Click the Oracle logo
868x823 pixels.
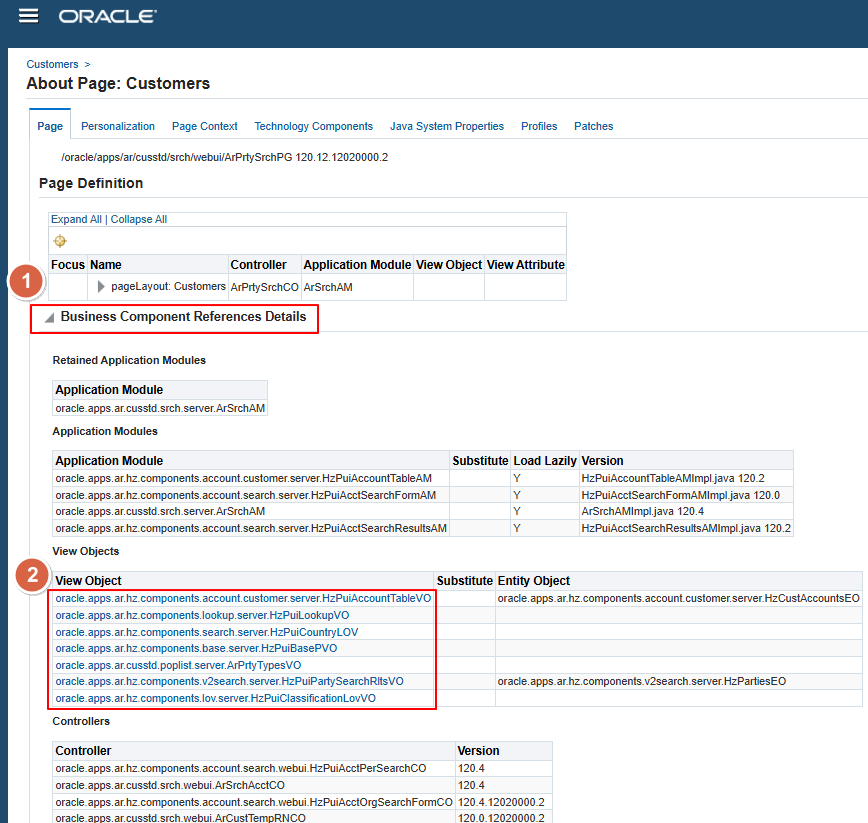point(107,17)
